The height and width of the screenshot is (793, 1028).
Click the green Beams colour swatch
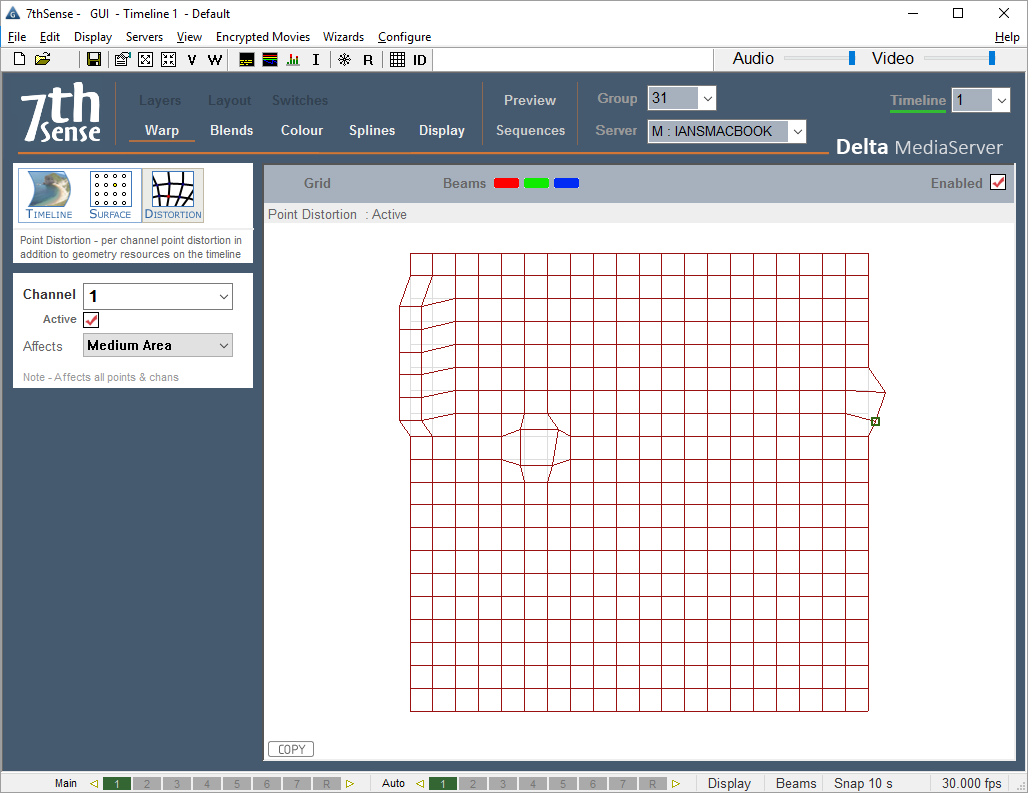pyautogui.click(x=536, y=183)
